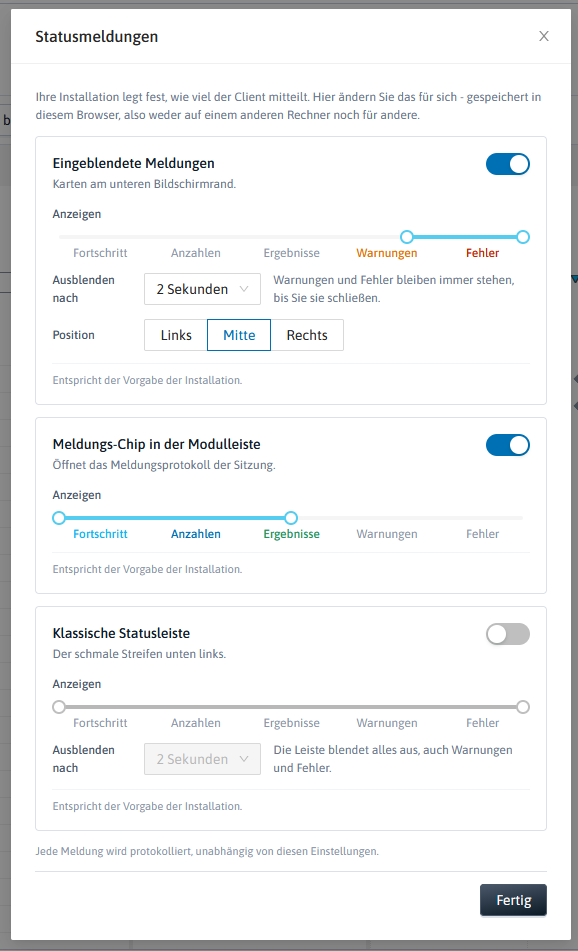
Task: Click Fortschritt label in Eingeblendete Meldungen slider
Action: pos(100,253)
